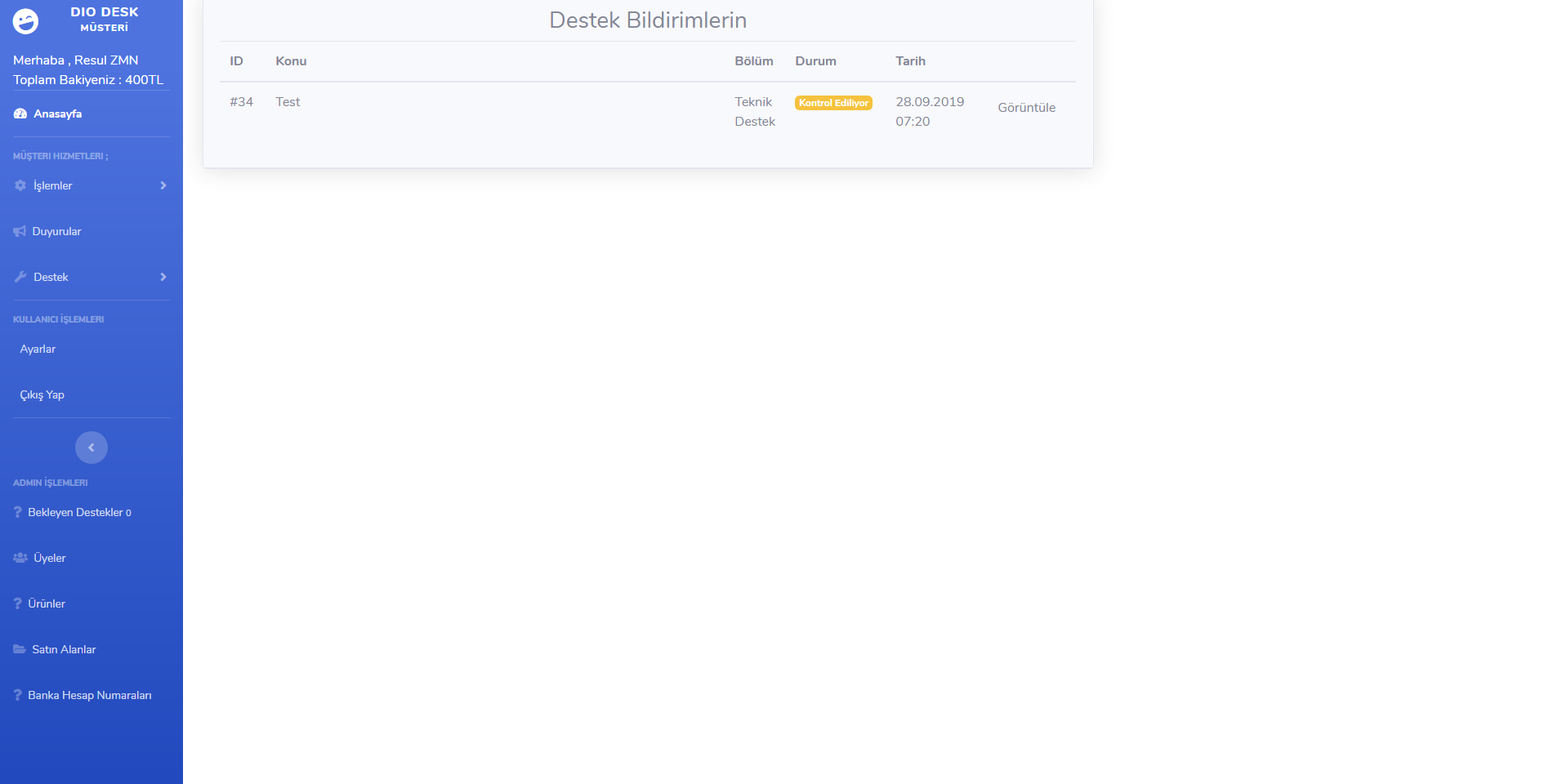Click the Toplam Bakiyeniz : 400TL text

[x=88, y=80]
